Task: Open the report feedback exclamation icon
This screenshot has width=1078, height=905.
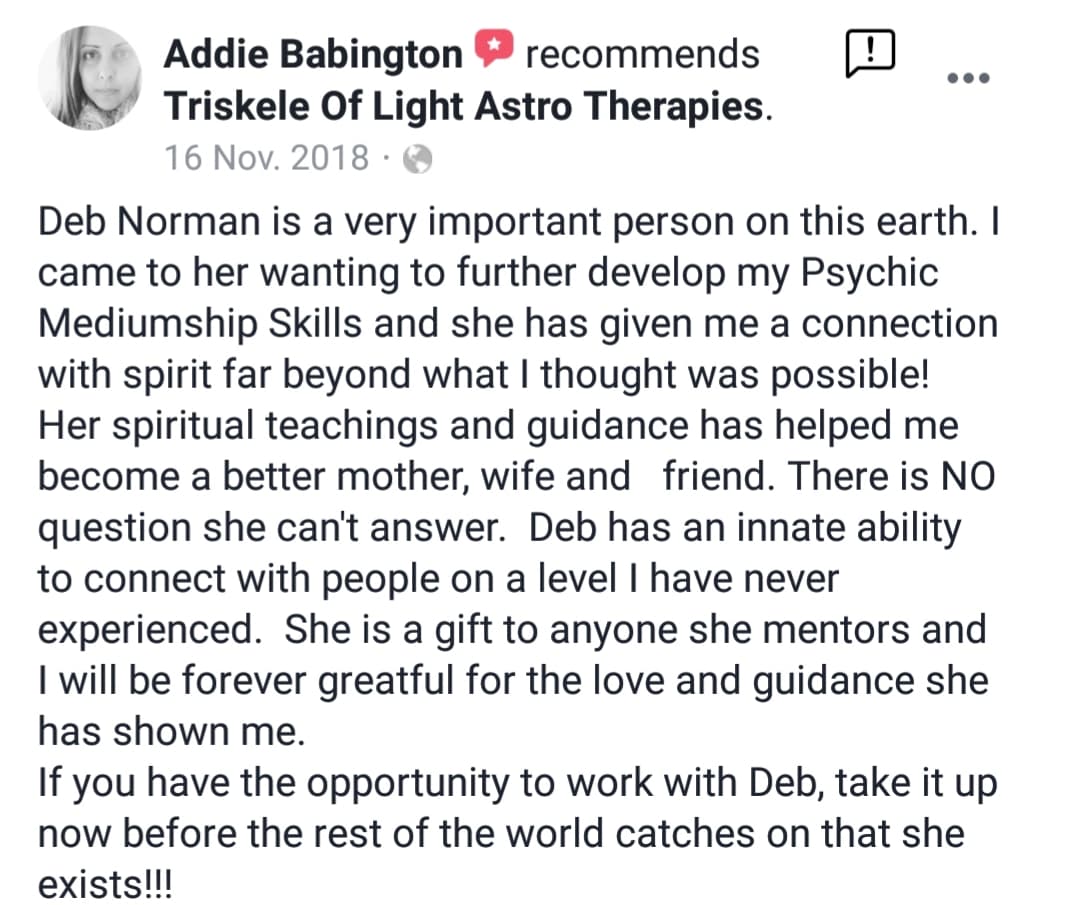Action: (870, 53)
